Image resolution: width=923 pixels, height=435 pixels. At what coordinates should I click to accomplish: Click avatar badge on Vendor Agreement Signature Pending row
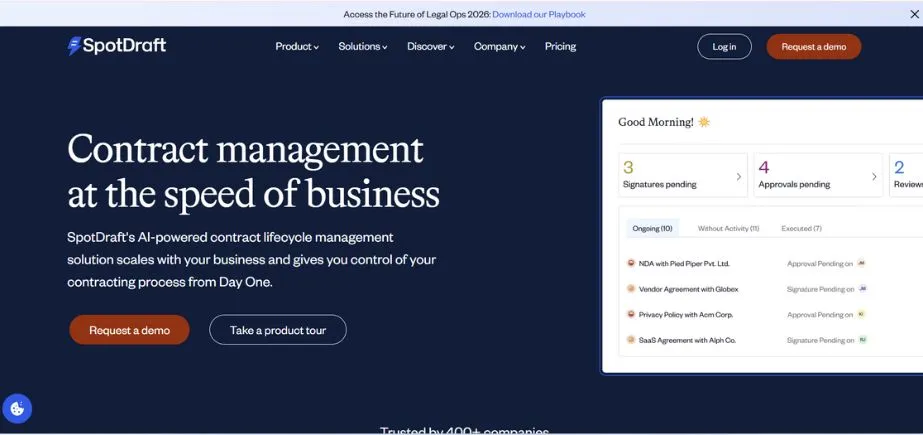(863, 288)
